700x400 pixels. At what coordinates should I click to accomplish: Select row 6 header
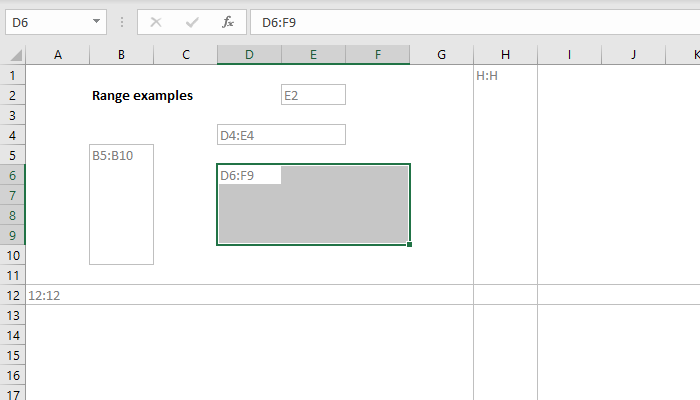pos(13,175)
